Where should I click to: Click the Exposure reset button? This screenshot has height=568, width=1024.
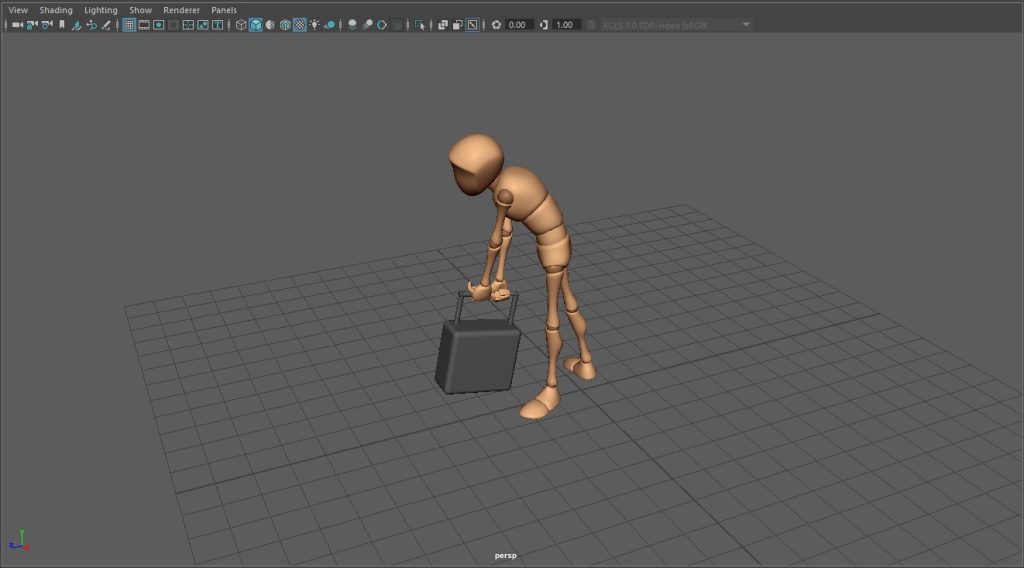[x=496, y=25]
